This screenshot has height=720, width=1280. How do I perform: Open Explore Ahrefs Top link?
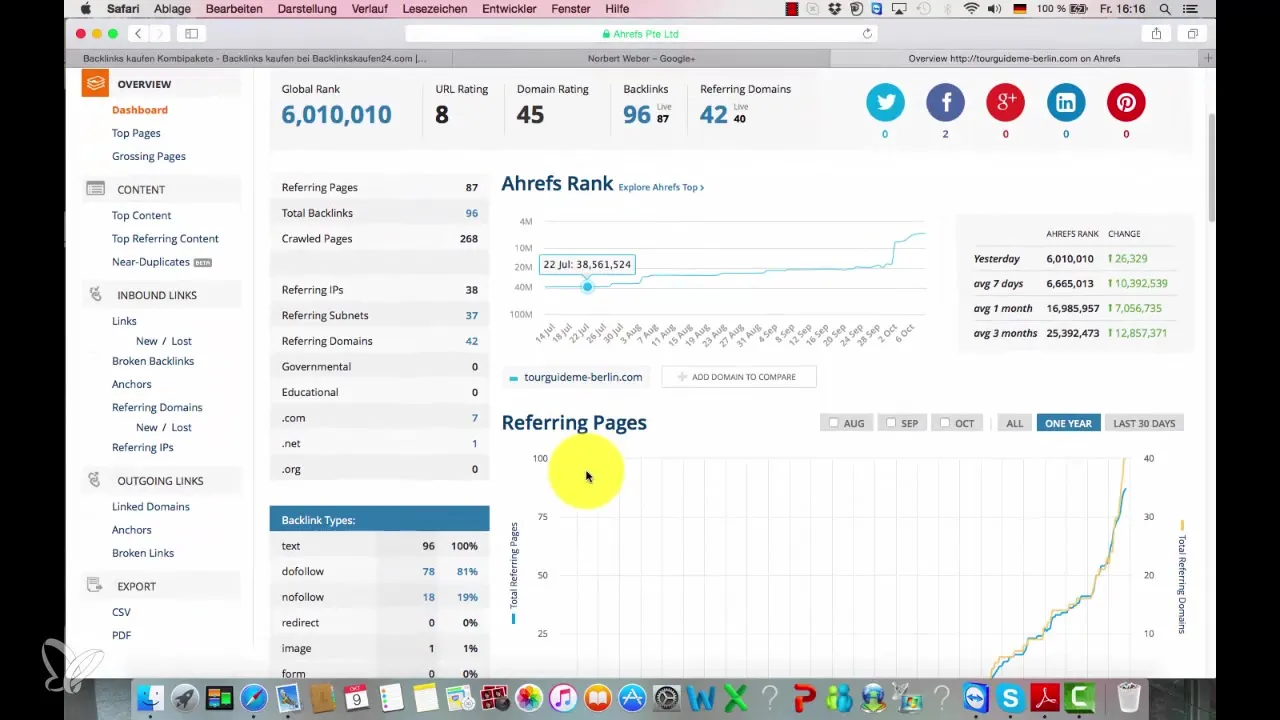point(661,187)
